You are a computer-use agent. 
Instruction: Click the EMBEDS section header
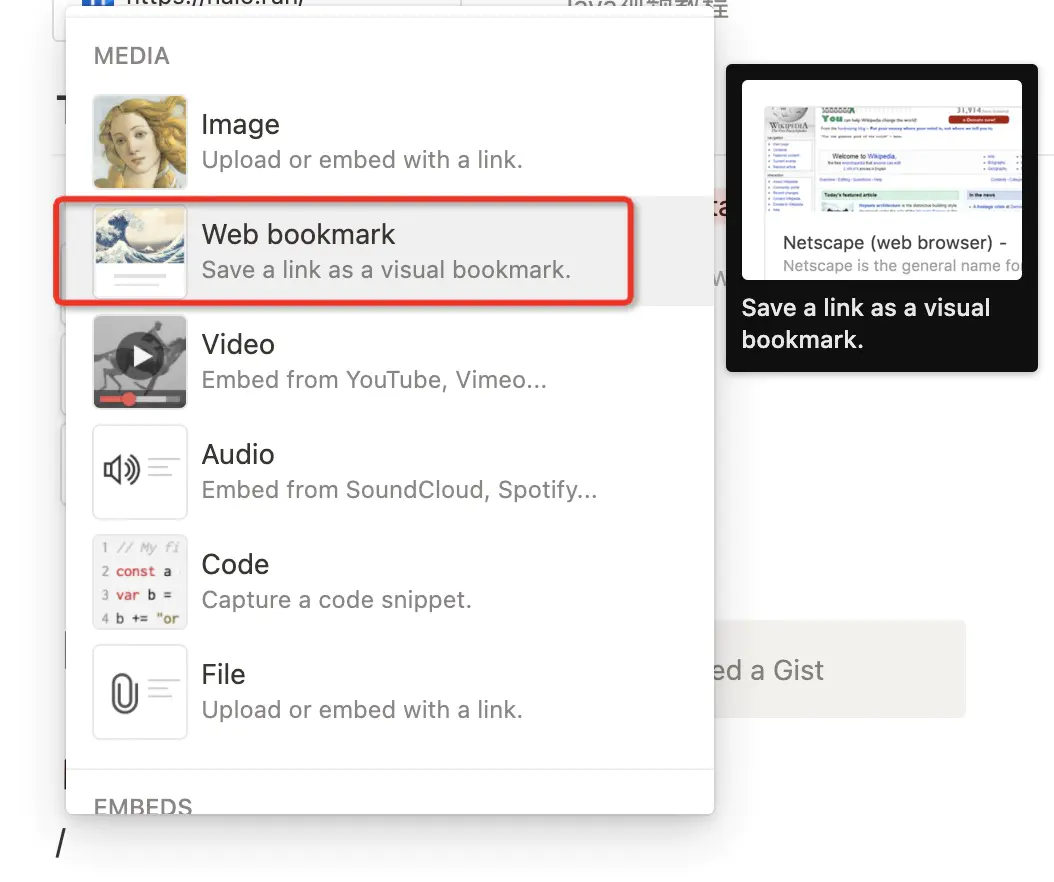[x=143, y=805]
